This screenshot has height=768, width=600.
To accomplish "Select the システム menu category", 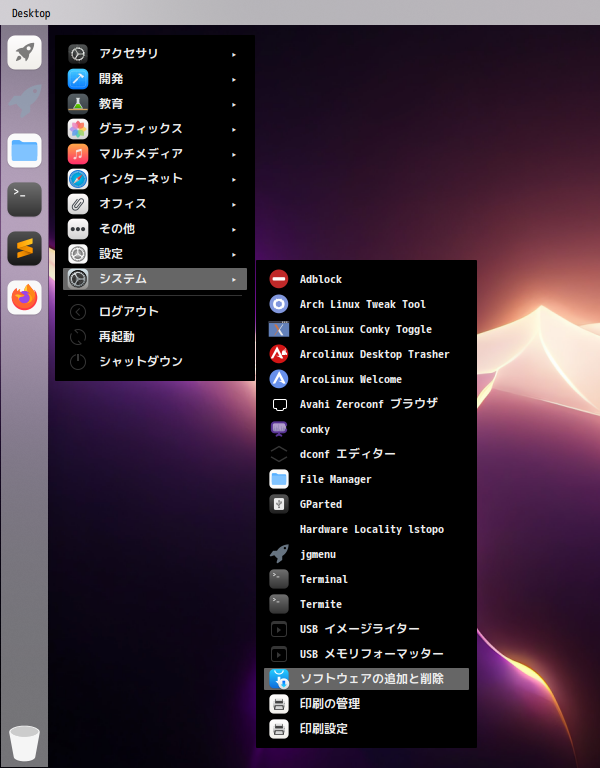I will click(x=155, y=279).
